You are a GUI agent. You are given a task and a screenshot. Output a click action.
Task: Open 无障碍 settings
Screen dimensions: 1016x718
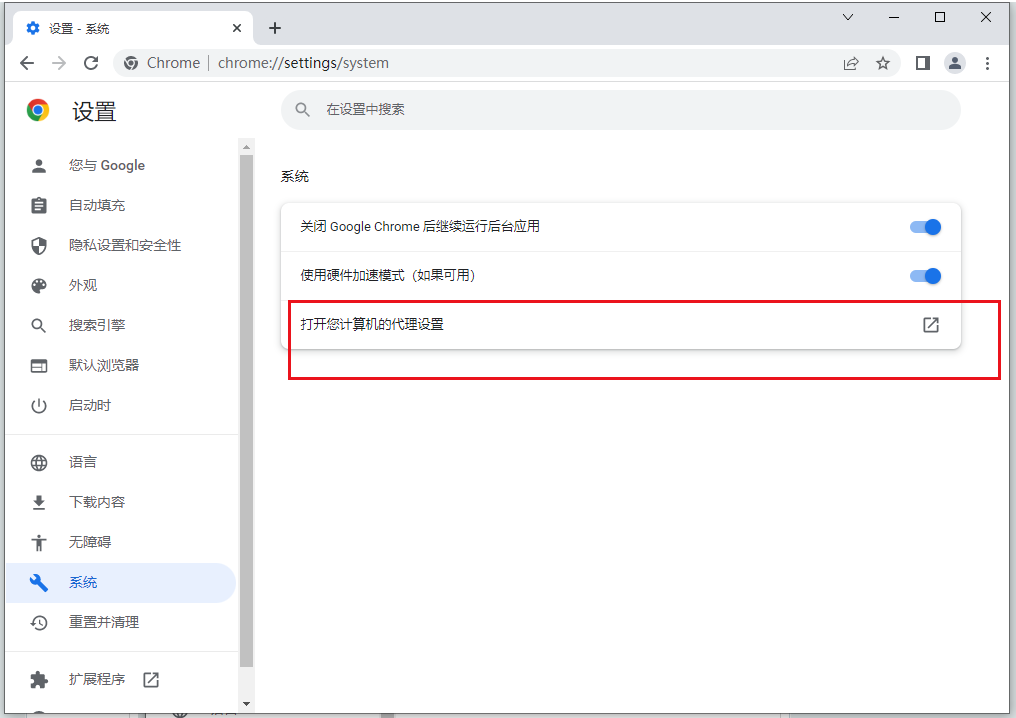click(x=121, y=542)
